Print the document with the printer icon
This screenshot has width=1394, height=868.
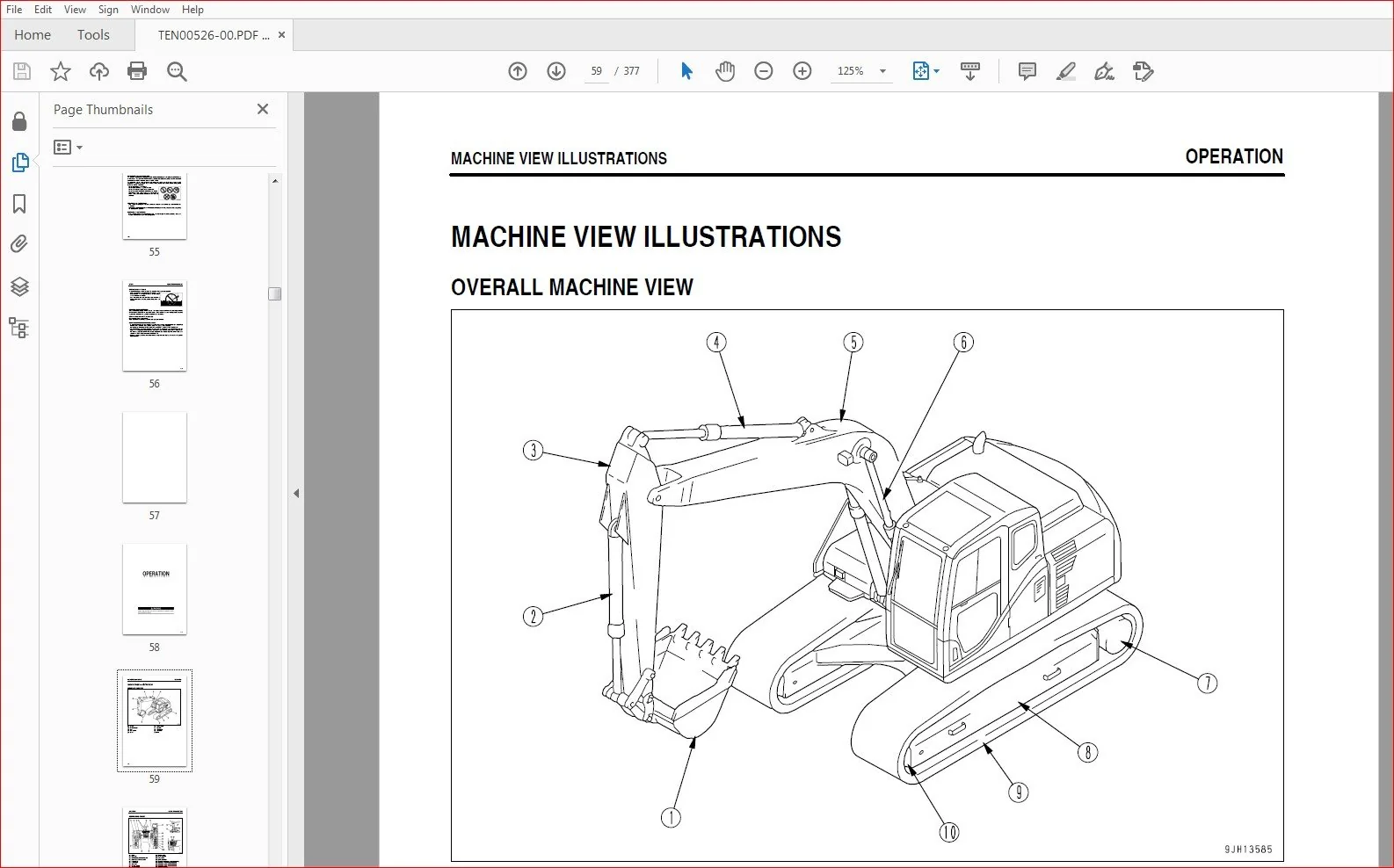[137, 71]
